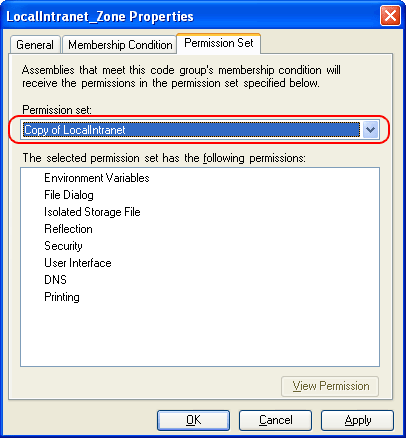
Task: Apply changes with the Apply button
Action: coord(357,420)
